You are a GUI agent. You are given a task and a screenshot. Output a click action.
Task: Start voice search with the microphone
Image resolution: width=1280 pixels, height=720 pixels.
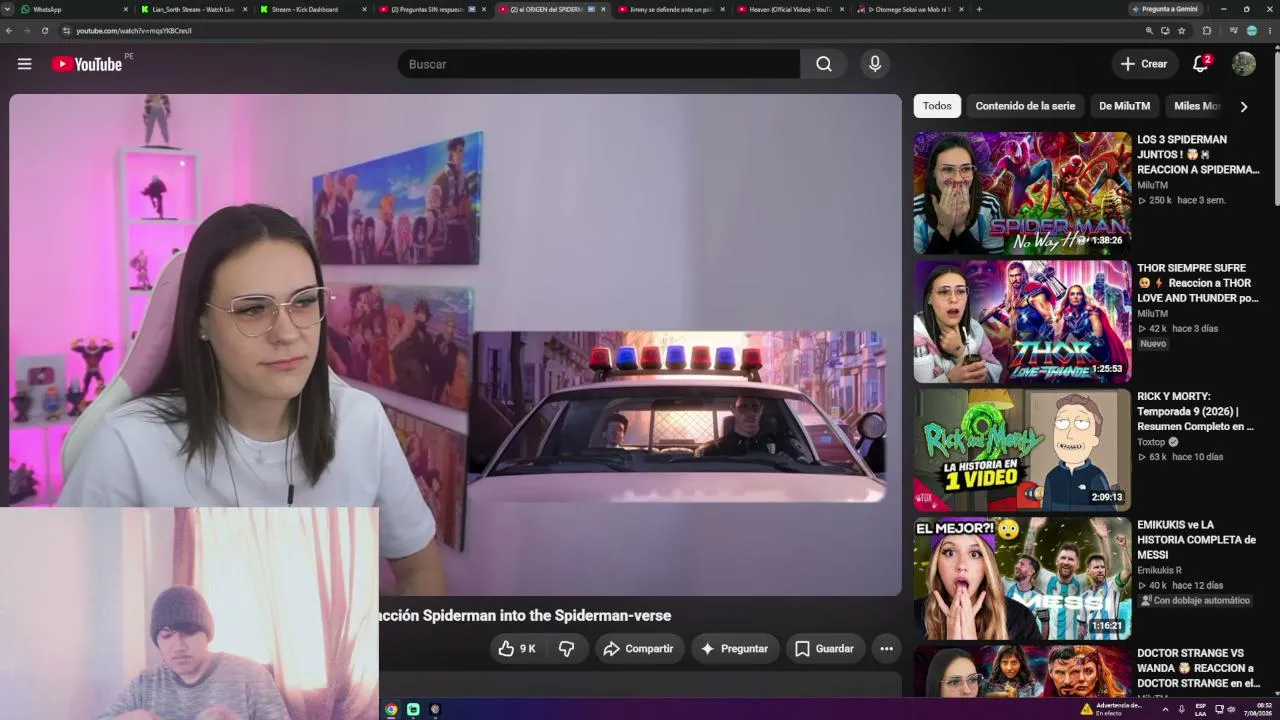(x=875, y=64)
